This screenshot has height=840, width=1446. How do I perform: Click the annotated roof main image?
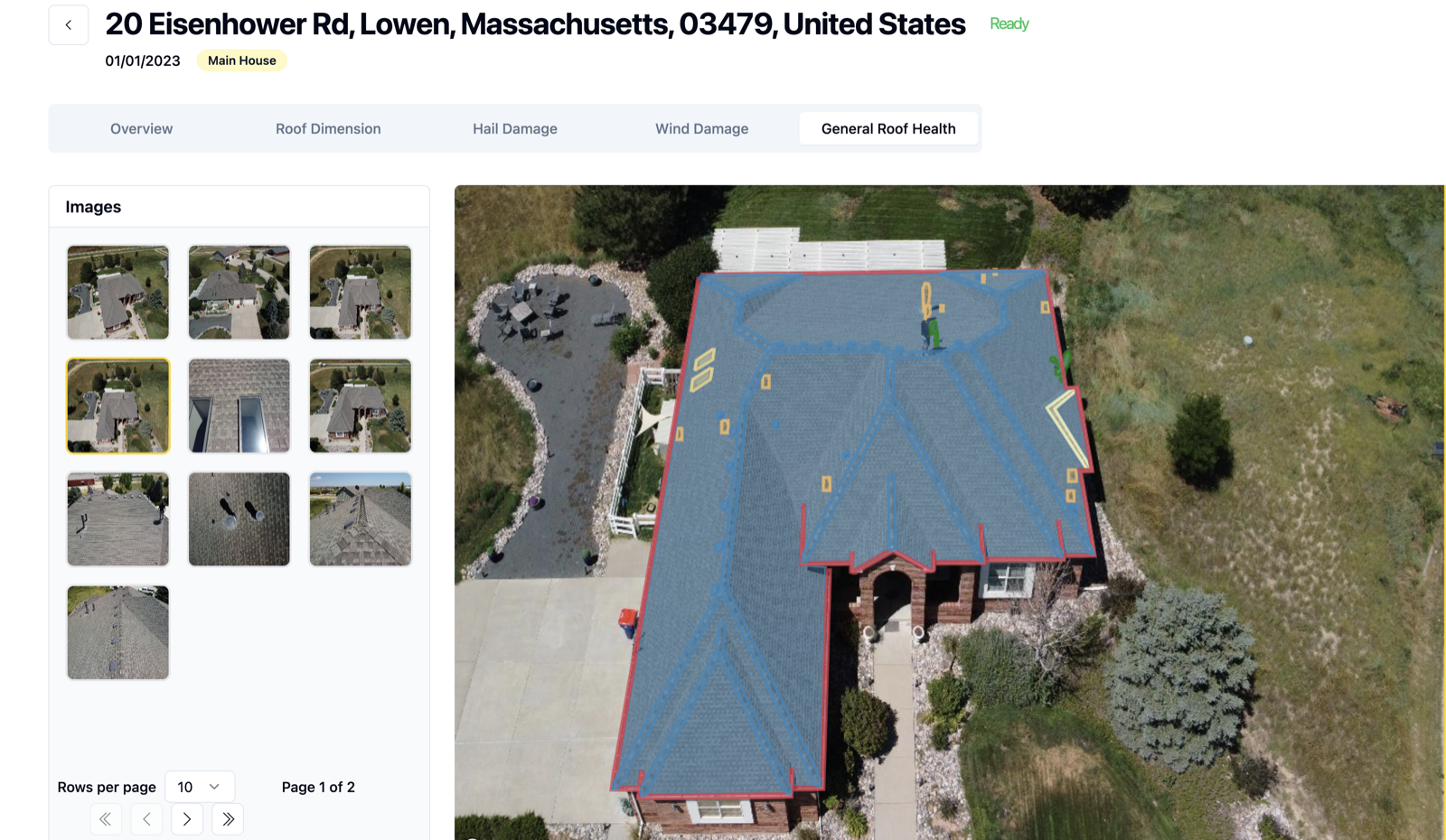point(949,512)
